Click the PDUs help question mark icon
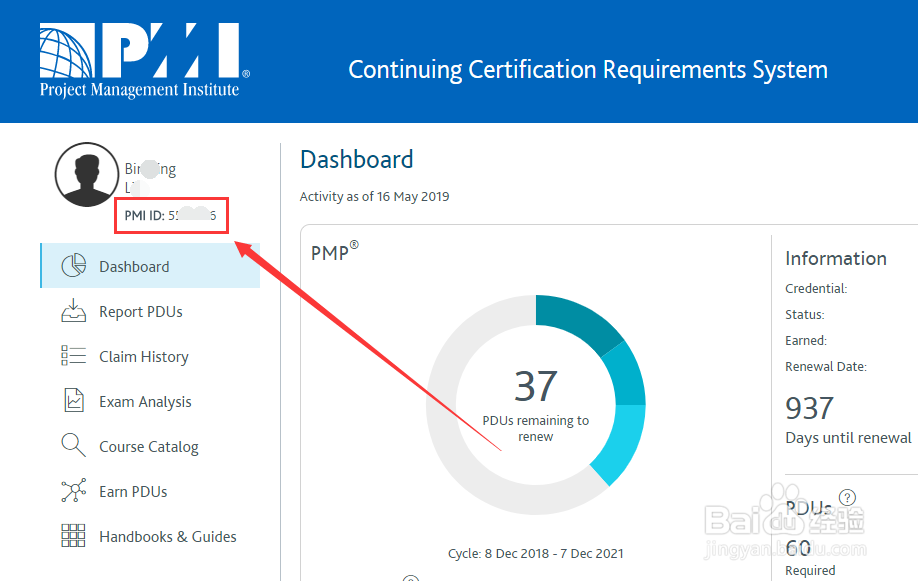Viewport: 918px width, 581px height. tap(847, 498)
